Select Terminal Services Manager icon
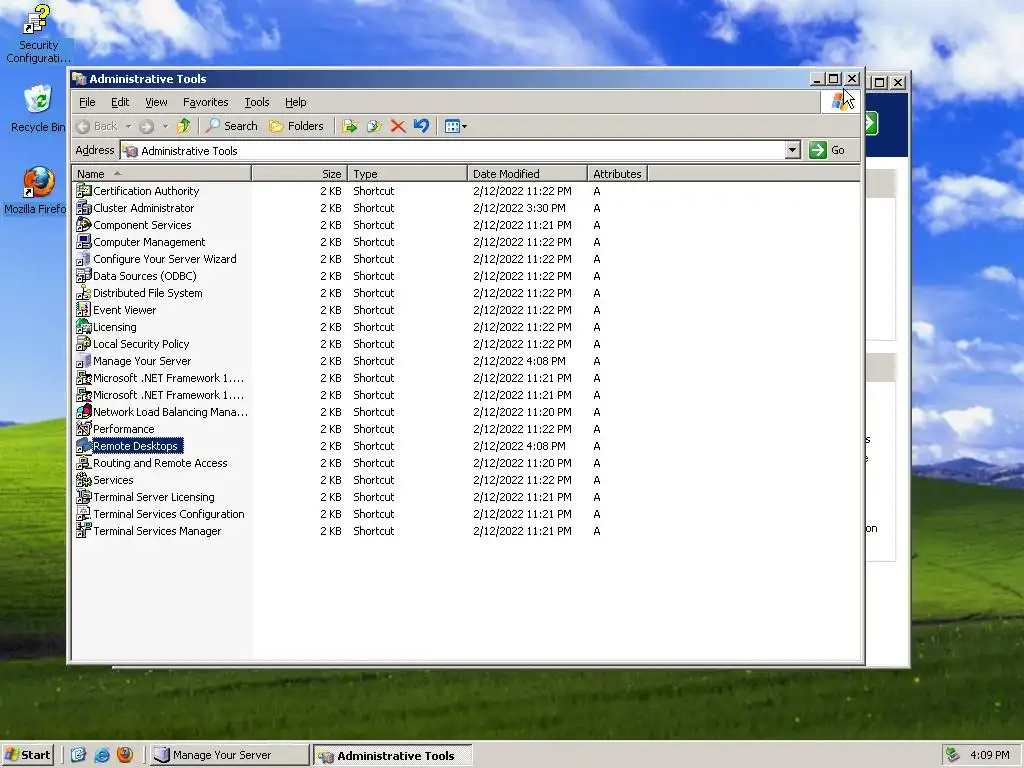The width and height of the screenshot is (1024, 768). tap(84, 530)
